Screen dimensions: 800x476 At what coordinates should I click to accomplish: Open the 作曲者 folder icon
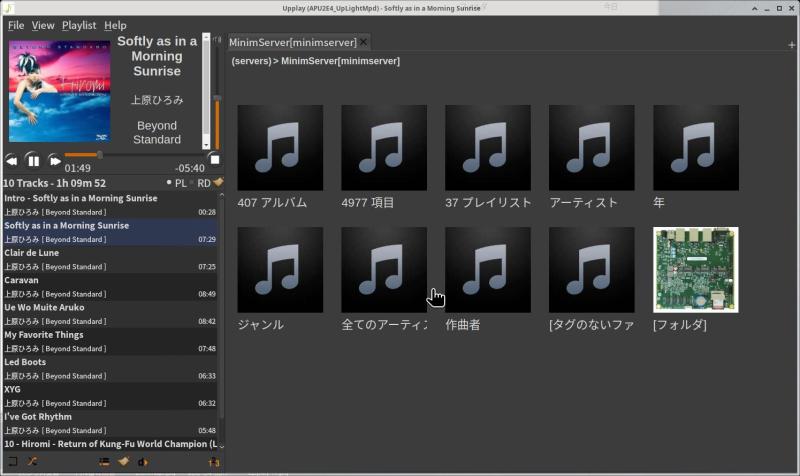(x=488, y=270)
